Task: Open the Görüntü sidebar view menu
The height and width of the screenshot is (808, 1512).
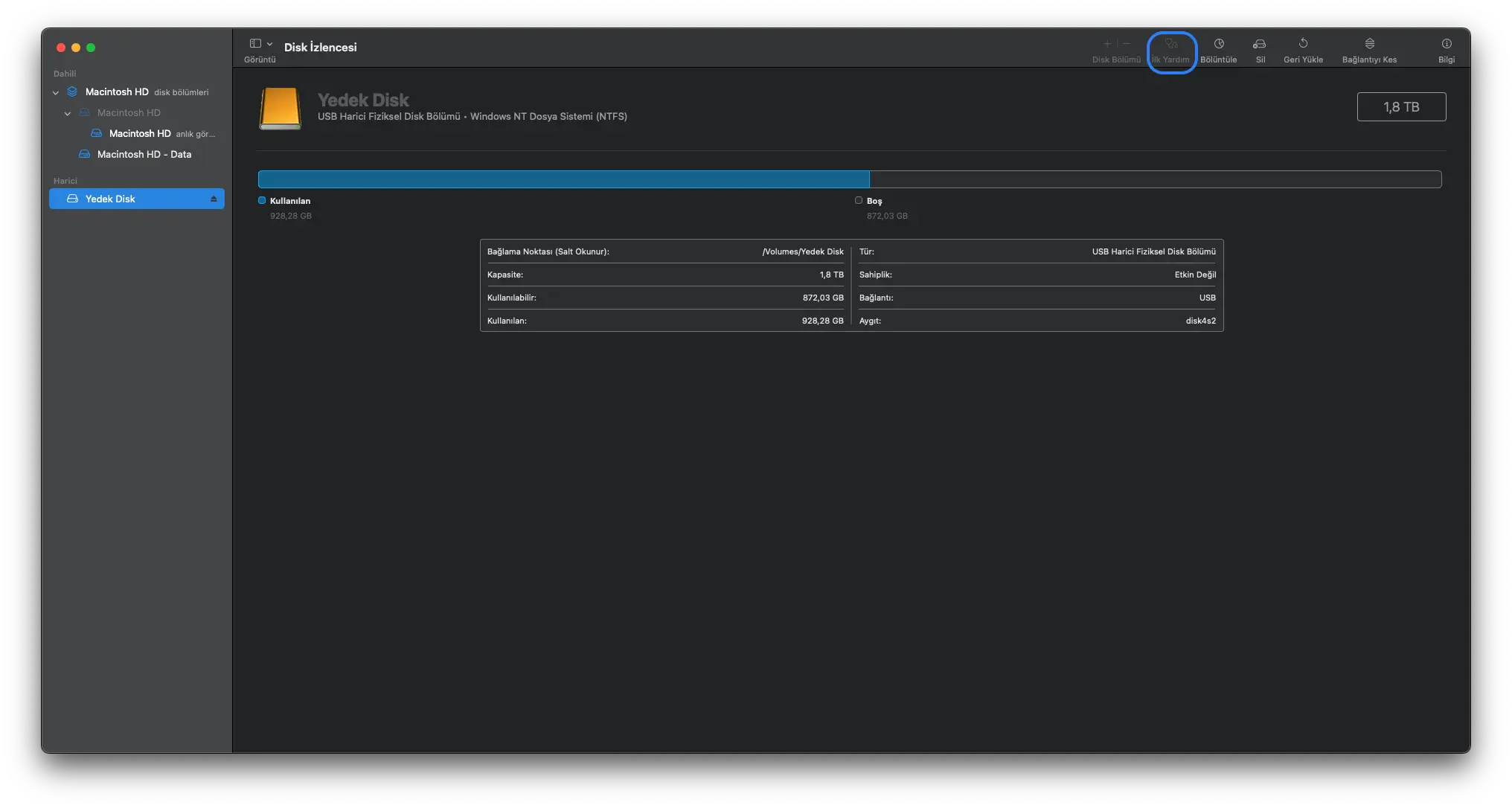Action: click(x=260, y=49)
